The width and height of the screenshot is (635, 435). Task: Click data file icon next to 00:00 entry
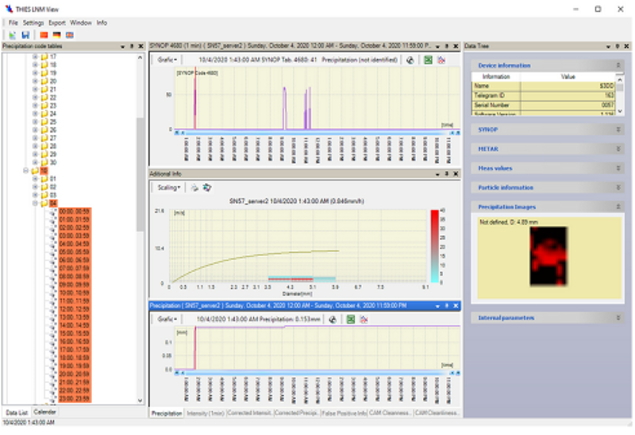53,211
